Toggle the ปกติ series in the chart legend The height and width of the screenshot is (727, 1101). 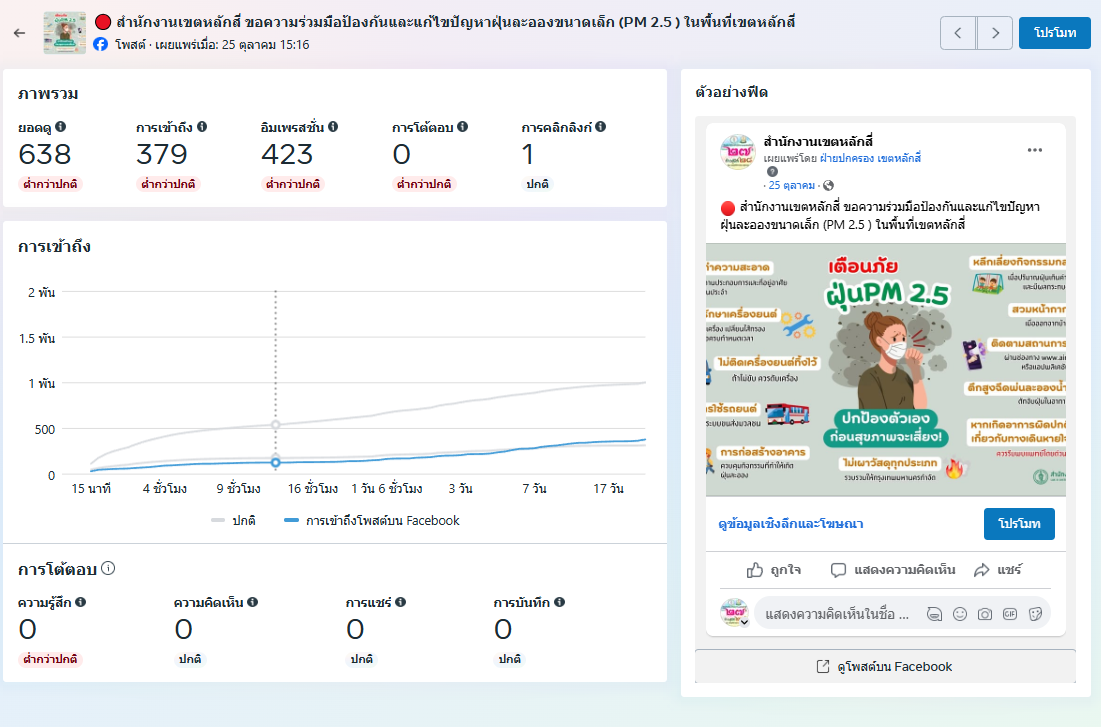pyautogui.click(x=233, y=520)
